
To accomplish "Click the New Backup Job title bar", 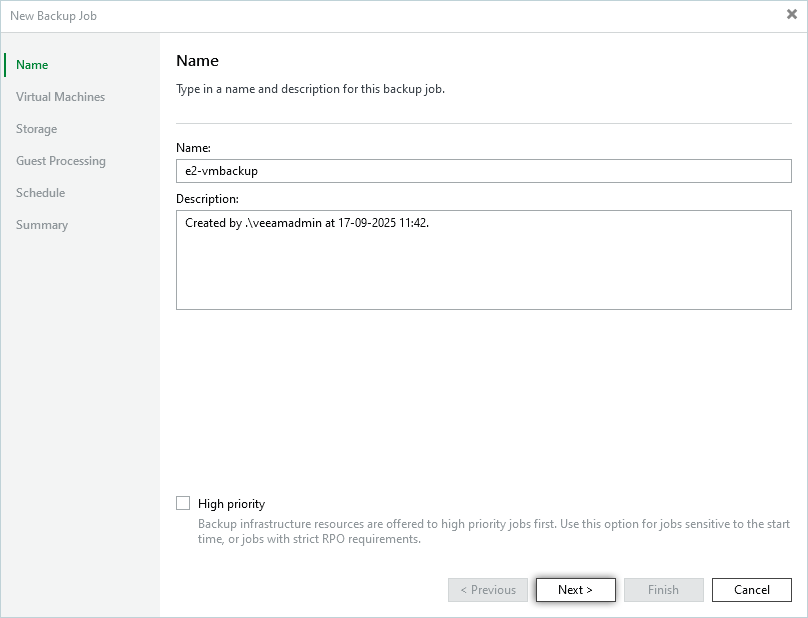I will 300,16.
